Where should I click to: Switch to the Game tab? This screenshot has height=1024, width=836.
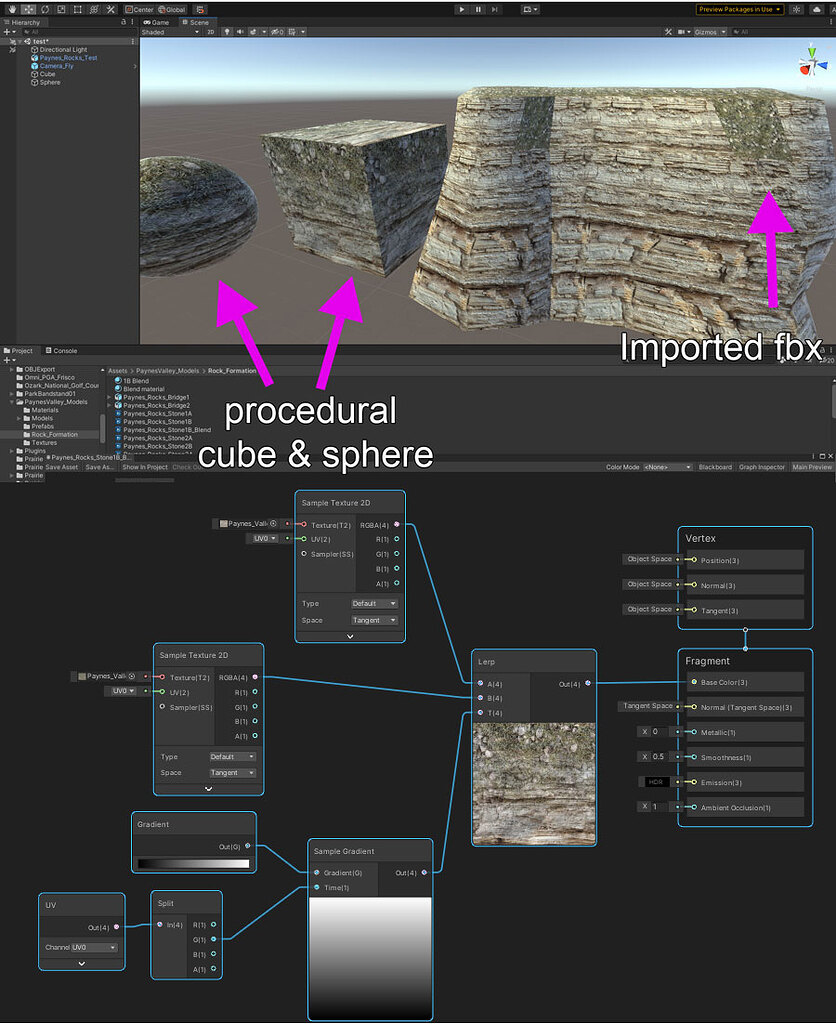157,22
